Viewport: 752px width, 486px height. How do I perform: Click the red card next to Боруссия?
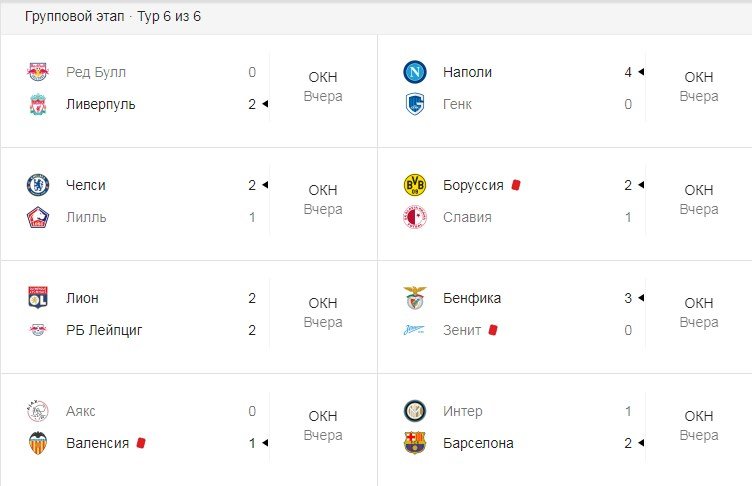click(516, 185)
